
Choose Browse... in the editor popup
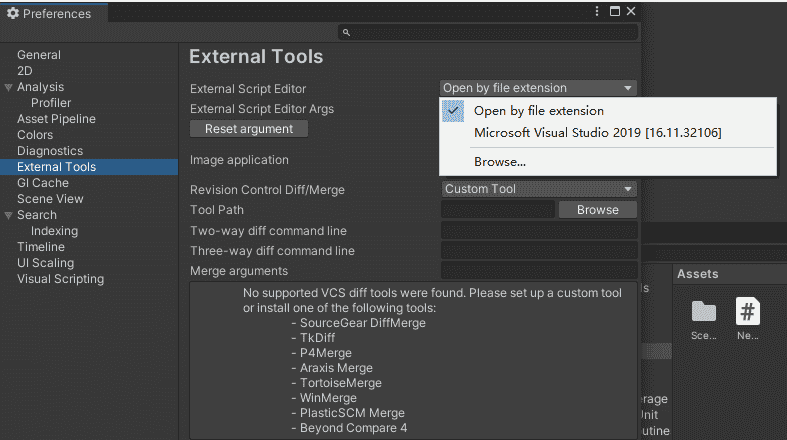coord(500,161)
